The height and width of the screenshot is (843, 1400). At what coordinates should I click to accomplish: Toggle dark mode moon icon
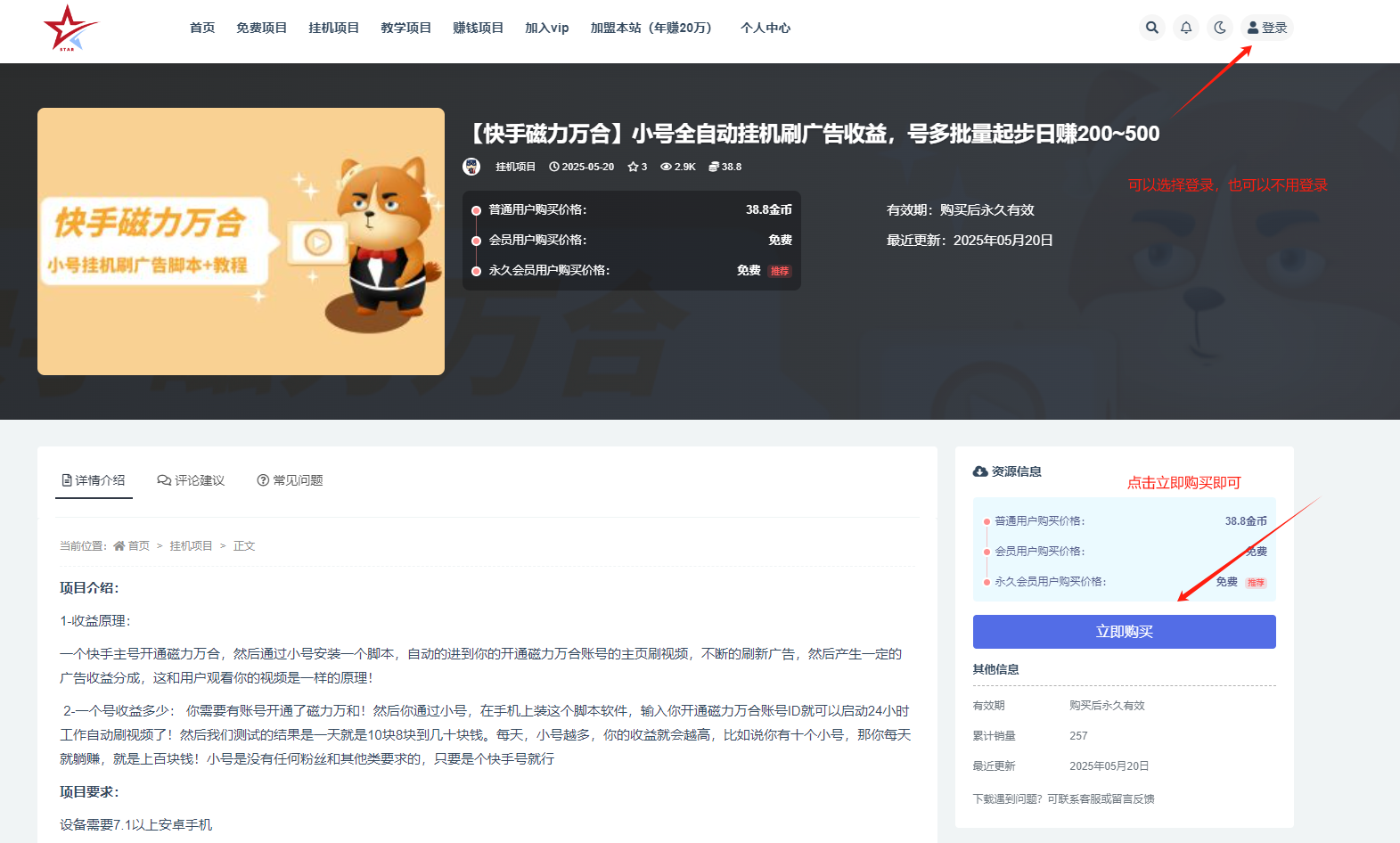point(1220,28)
